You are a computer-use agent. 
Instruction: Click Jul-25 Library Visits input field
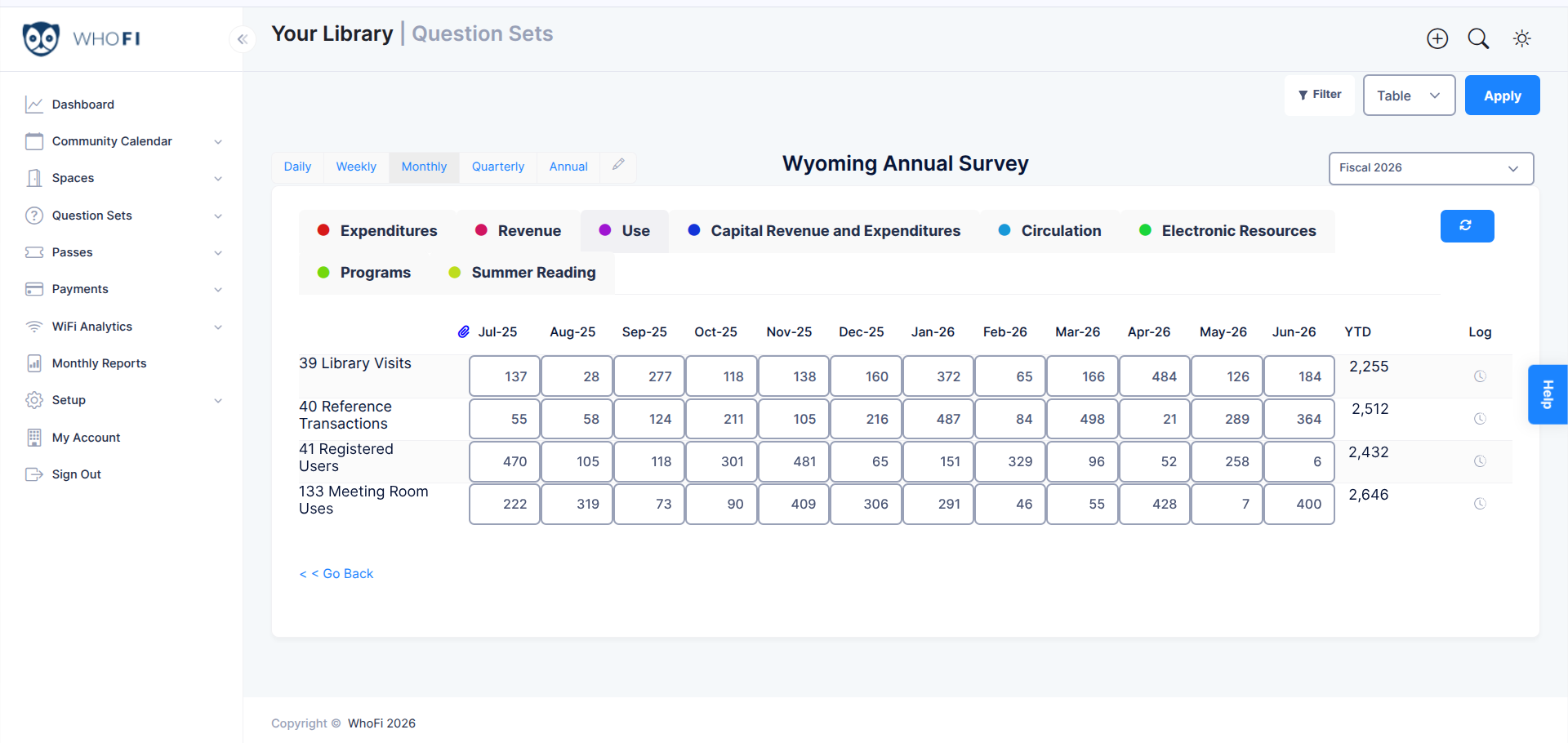[x=505, y=376]
